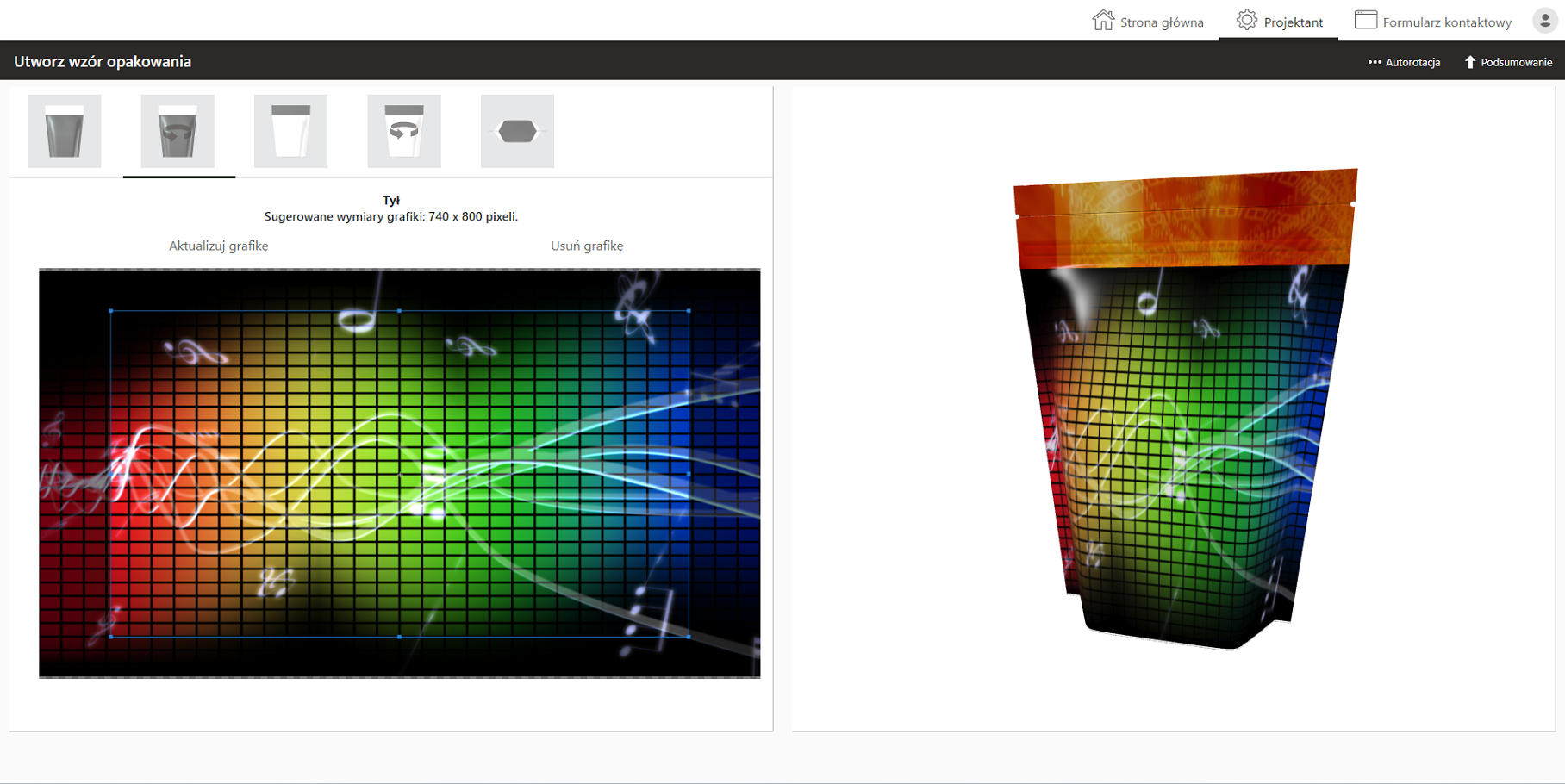Select the back side pouch thumbnail with rotate arrow
This screenshot has height=784, width=1565.
coord(178,131)
